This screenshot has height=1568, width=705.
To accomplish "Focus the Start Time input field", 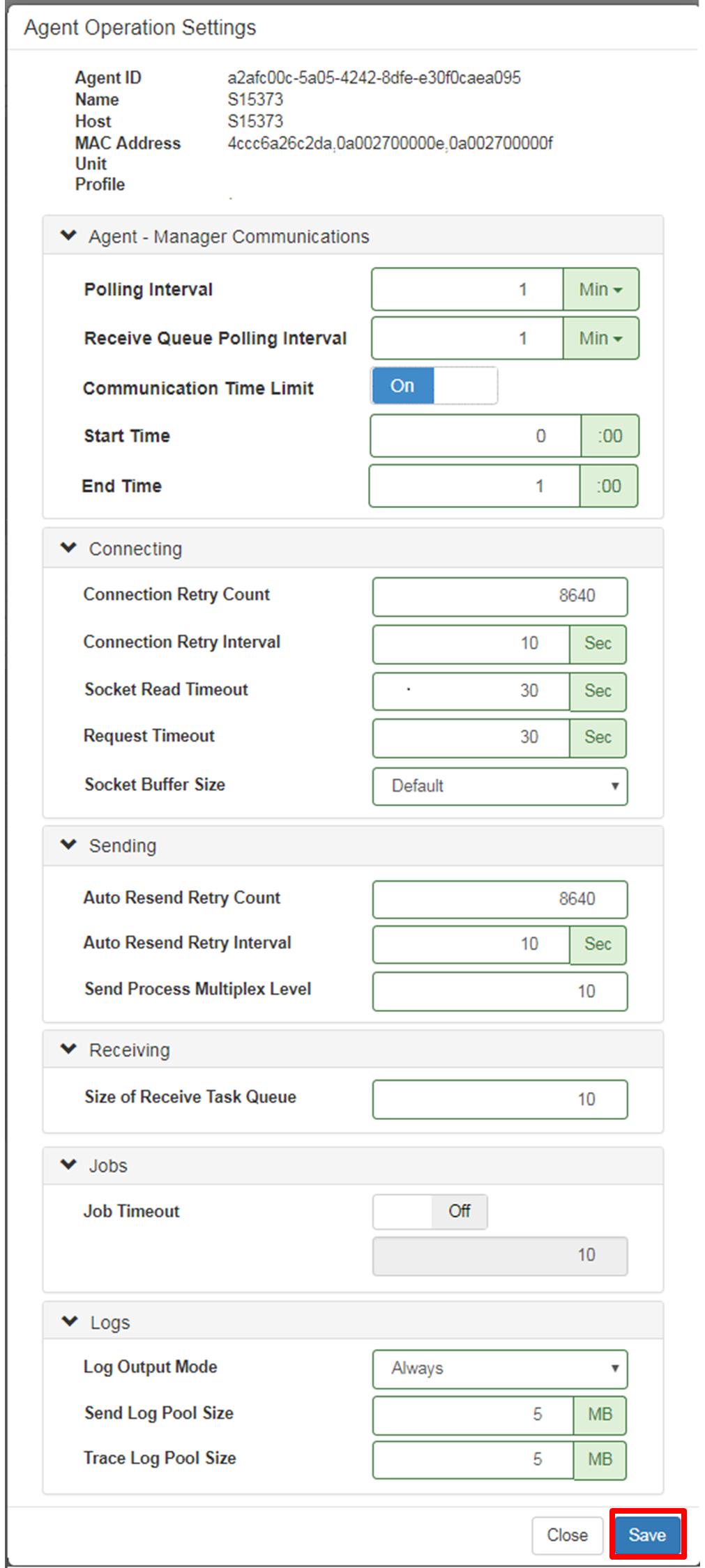I will point(476,436).
